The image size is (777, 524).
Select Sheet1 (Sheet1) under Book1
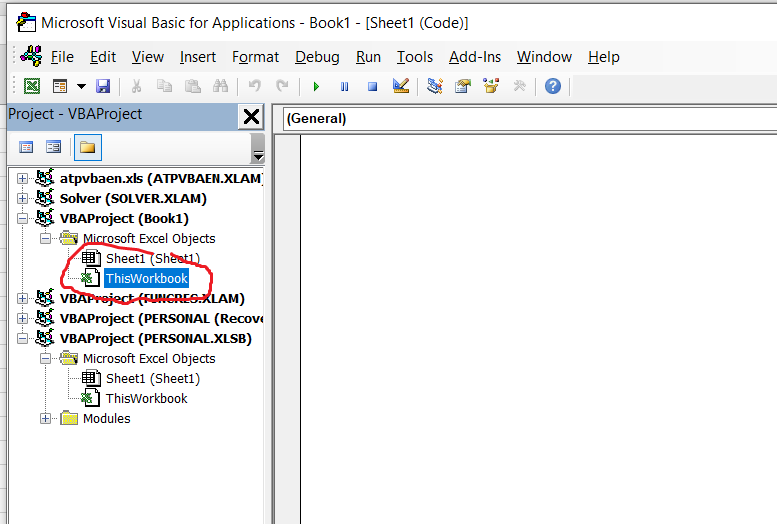[x=153, y=258]
